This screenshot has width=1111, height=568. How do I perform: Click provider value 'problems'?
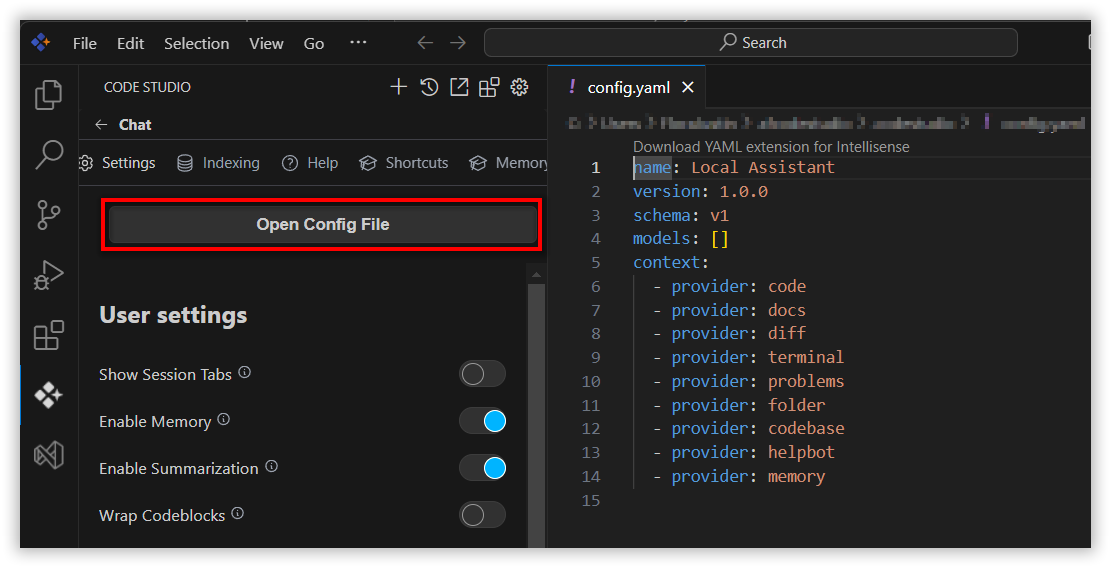[806, 381]
